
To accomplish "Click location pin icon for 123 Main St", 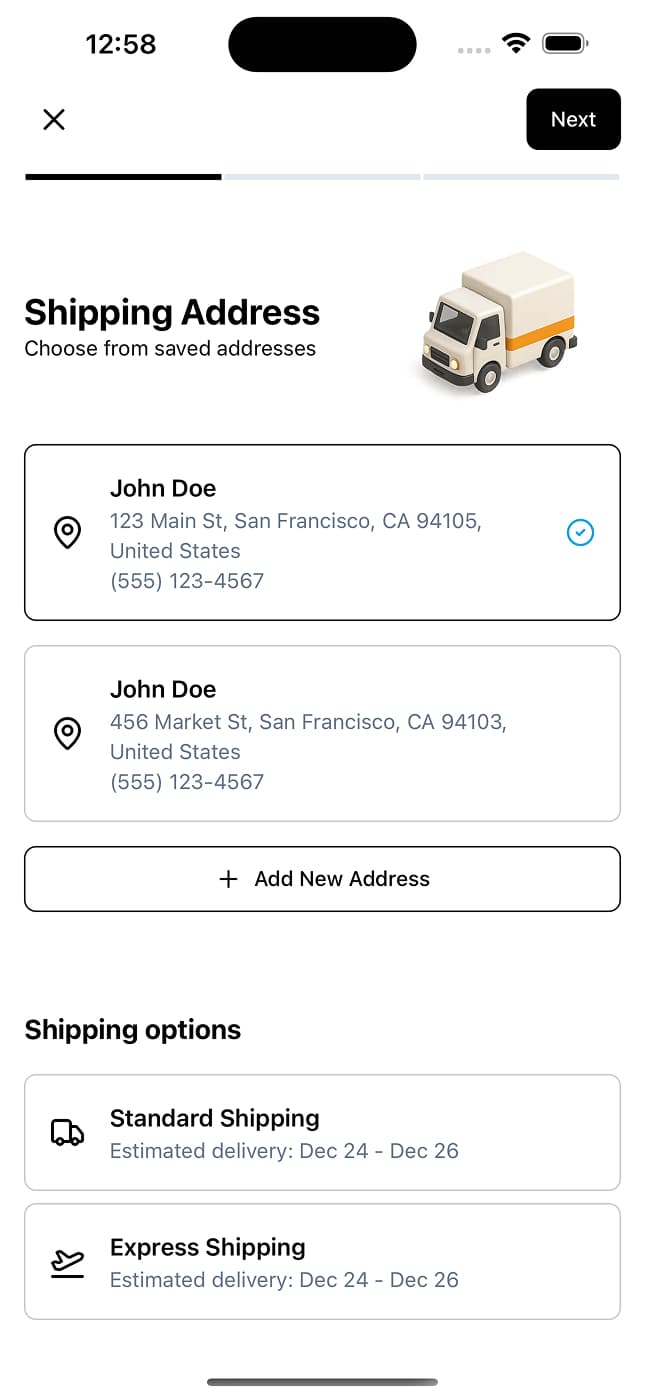I will pyautogui.click(x=67, y=533).
